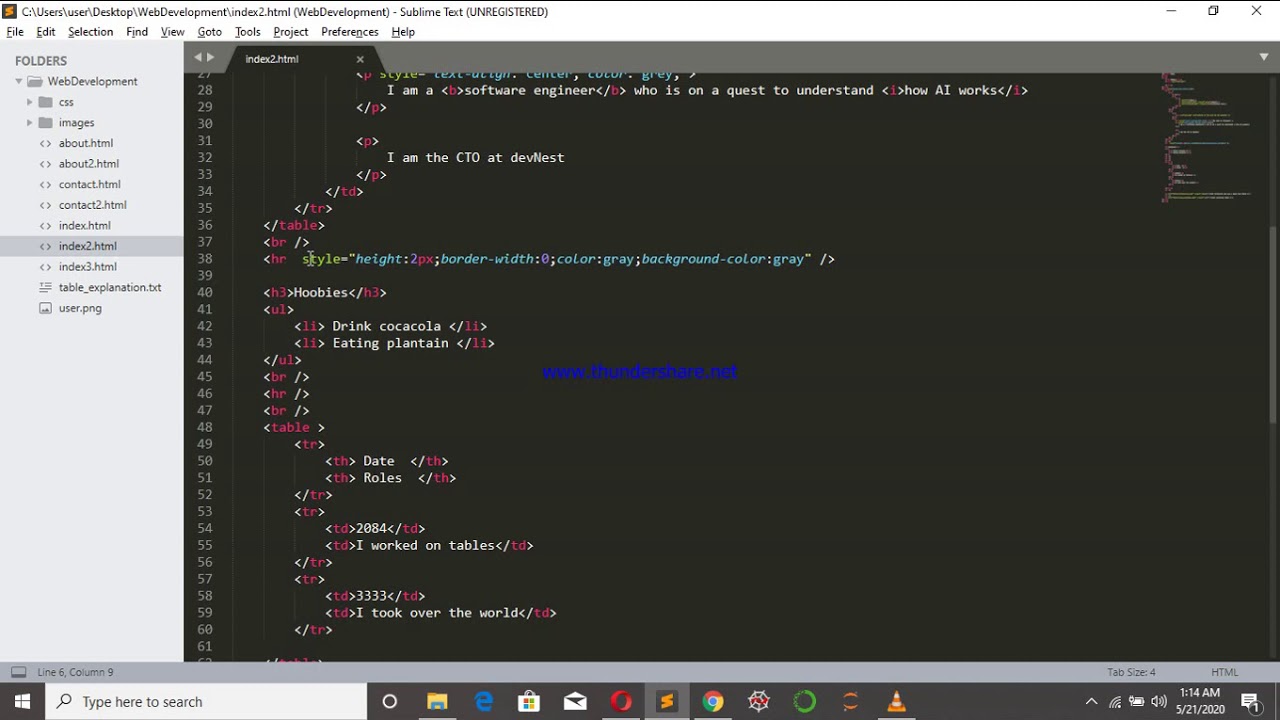Click the table_explanation.txt file icon
The width and height of the screenshot is (1280, 720).
(x=45, y=287)
